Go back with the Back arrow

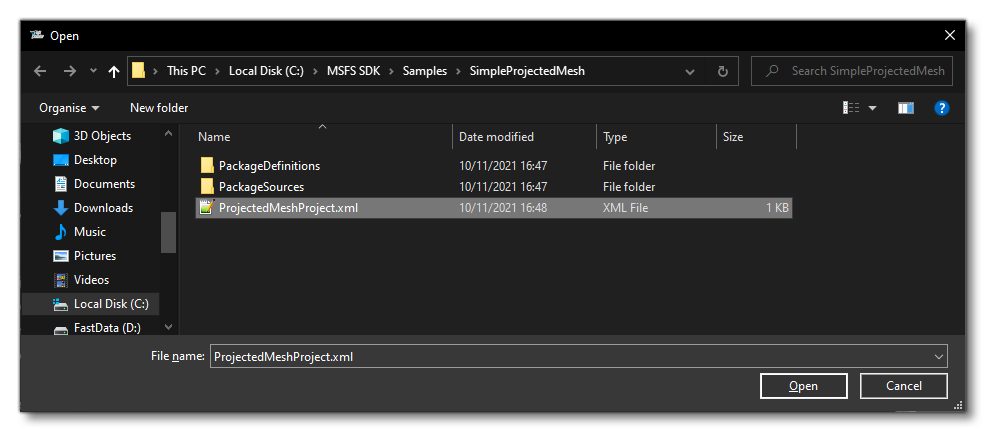40,71
